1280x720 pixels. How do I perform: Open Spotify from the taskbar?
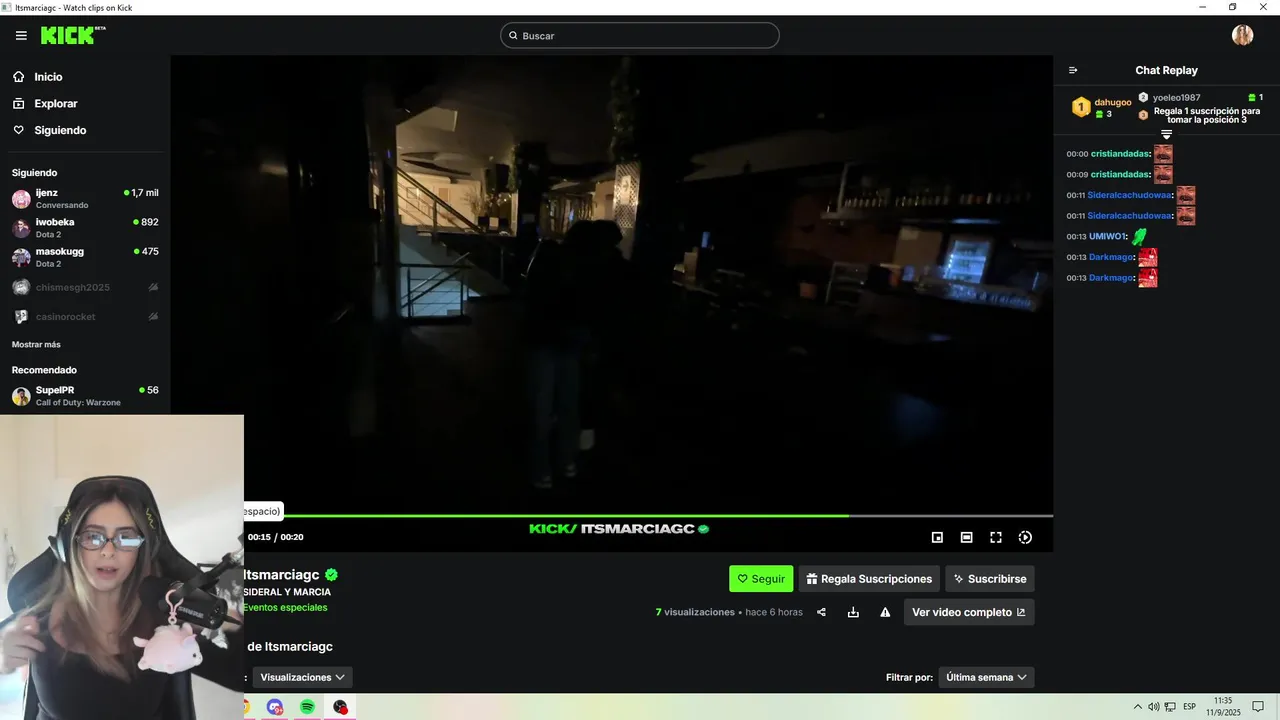307,707
